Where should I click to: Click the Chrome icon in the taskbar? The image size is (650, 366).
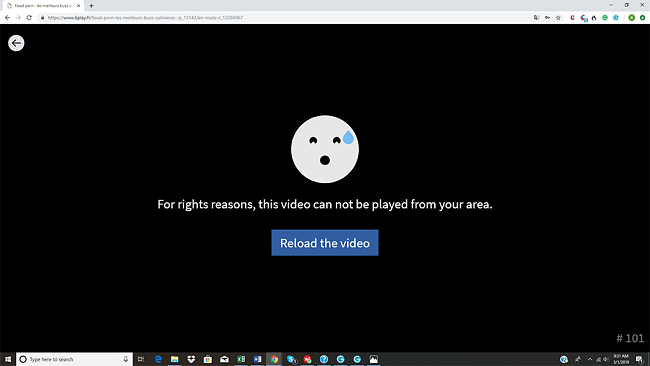coord(274,359)
